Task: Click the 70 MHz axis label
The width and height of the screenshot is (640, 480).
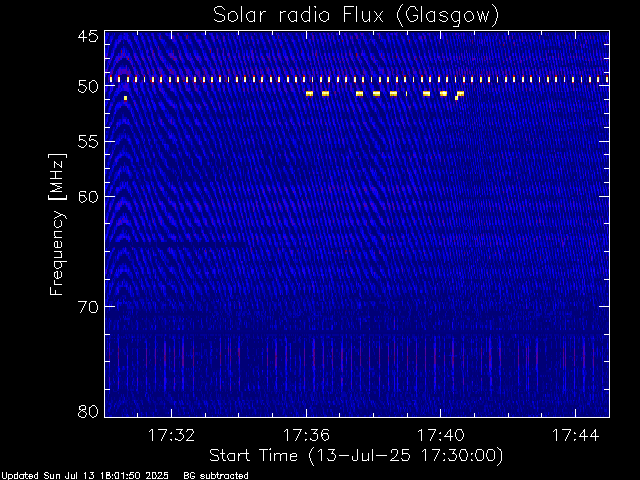Action: pyautogui.click(x=88, y=307)
